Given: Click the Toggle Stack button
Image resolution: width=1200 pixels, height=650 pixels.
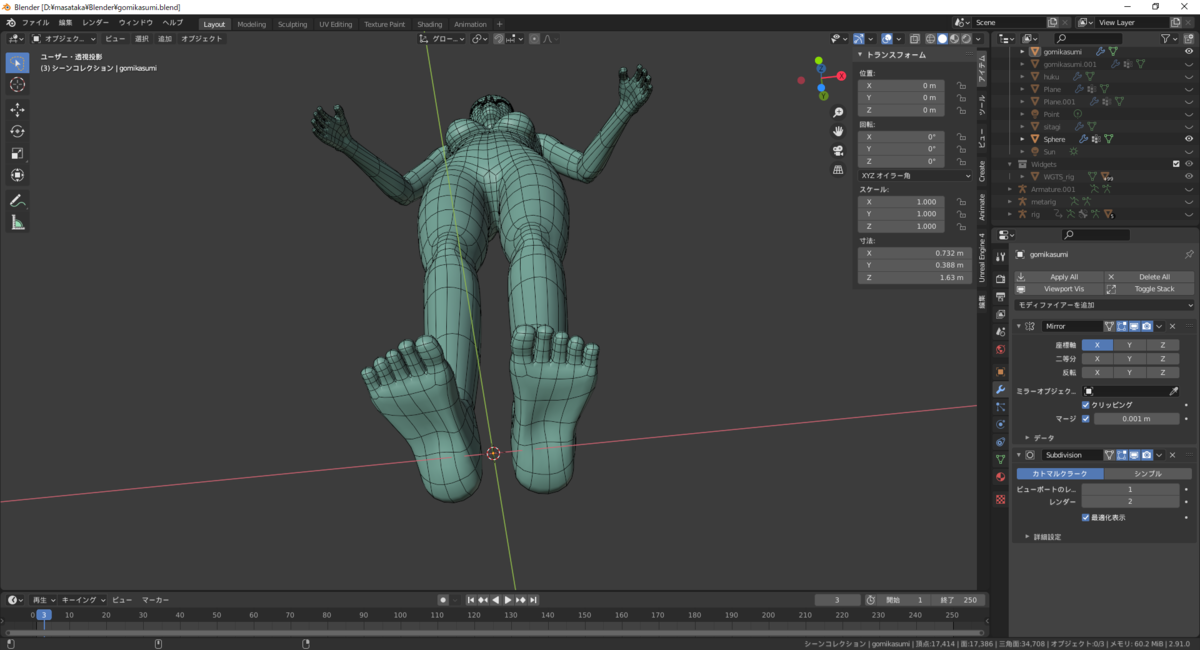Looking at the screenshot, I should point(1150,289).
